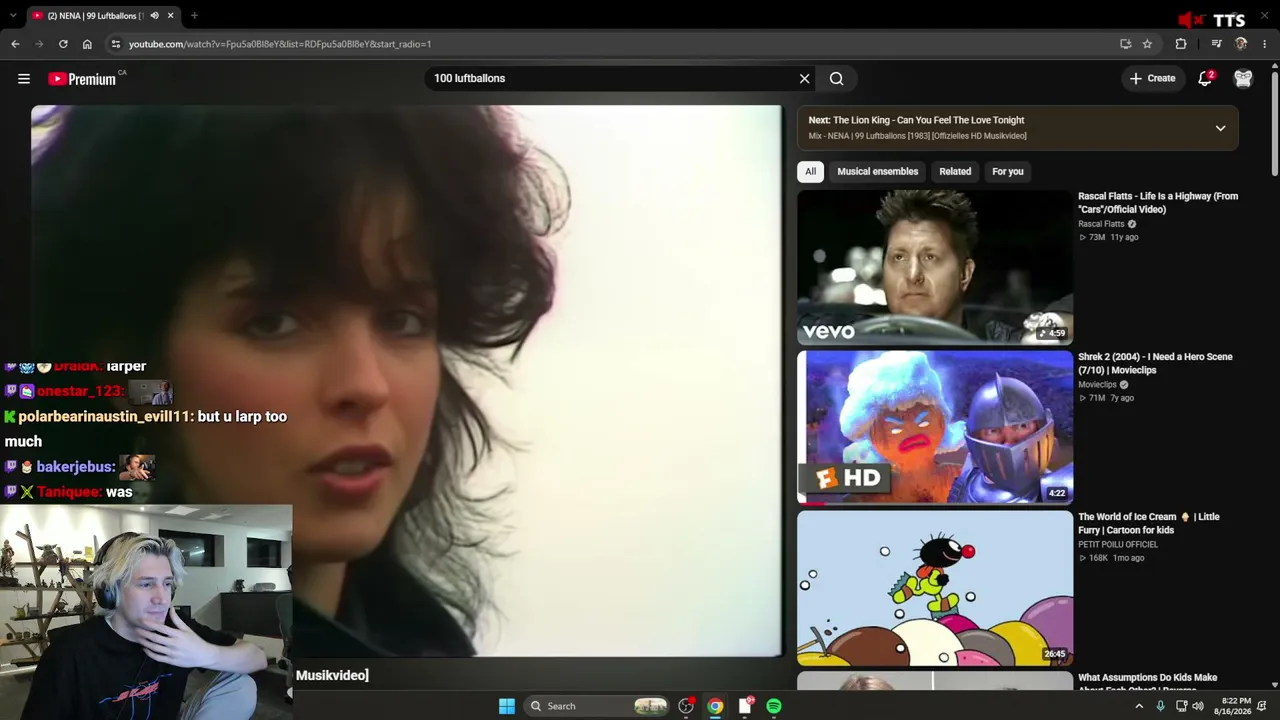1280x720 pixels.
Task: Open Rascal Flatts video thumbnail
Action: (x=935, y=267)
